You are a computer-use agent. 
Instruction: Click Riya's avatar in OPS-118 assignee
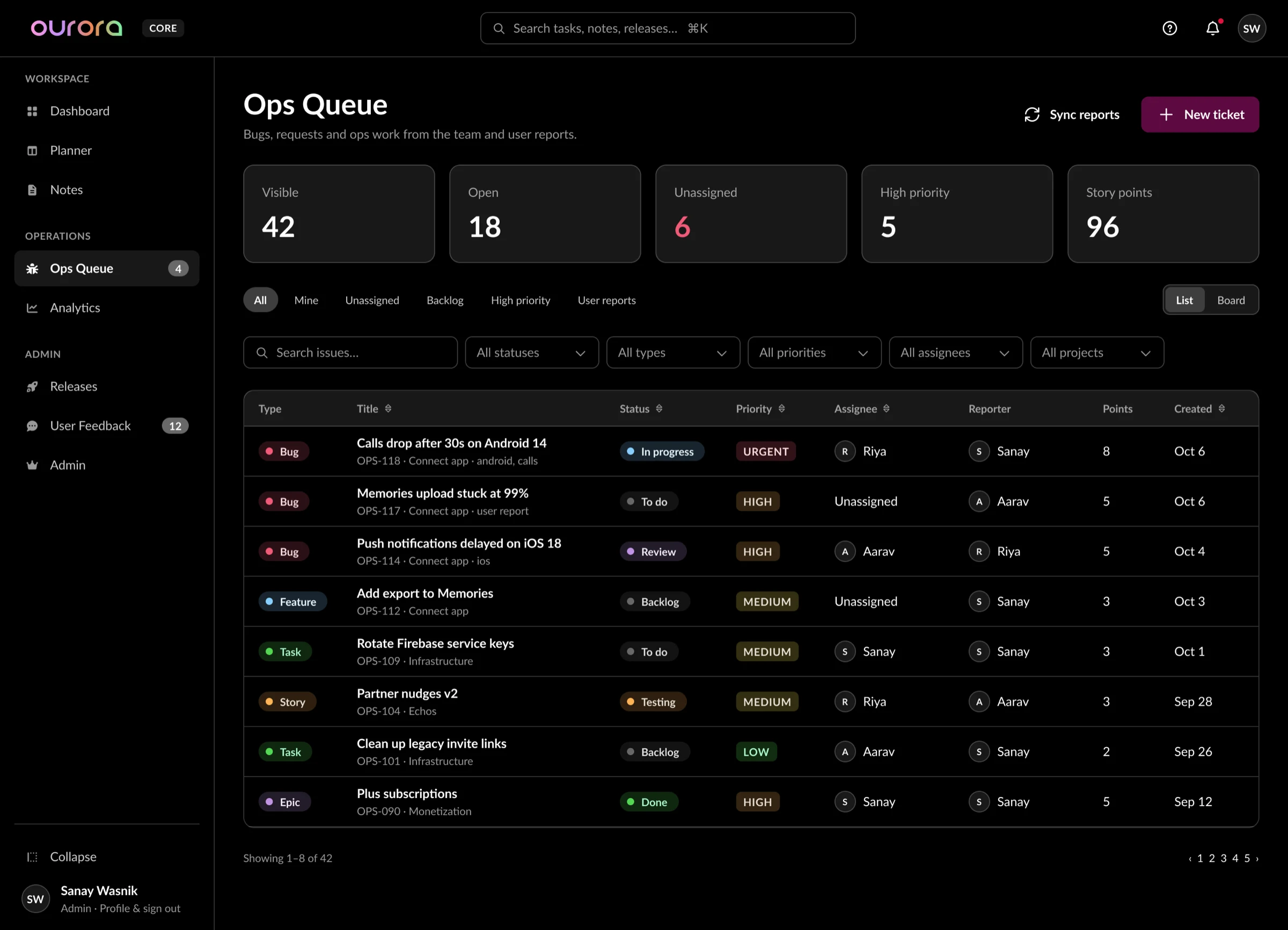point(845,451)
